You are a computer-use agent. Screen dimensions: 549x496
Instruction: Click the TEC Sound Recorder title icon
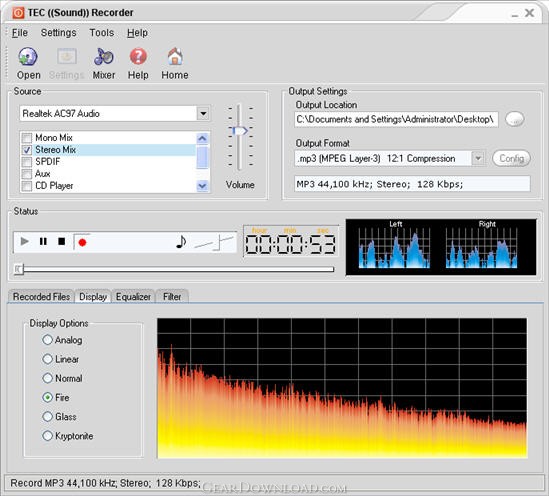(x=18, y=13)
